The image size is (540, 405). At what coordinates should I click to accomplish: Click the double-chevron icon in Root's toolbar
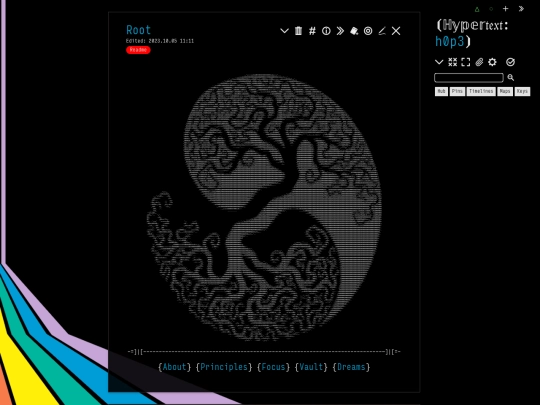point(340,31)
